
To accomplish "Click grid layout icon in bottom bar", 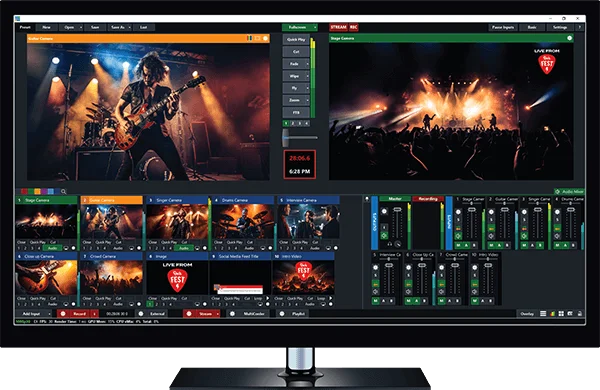I will tap(561, 313).
